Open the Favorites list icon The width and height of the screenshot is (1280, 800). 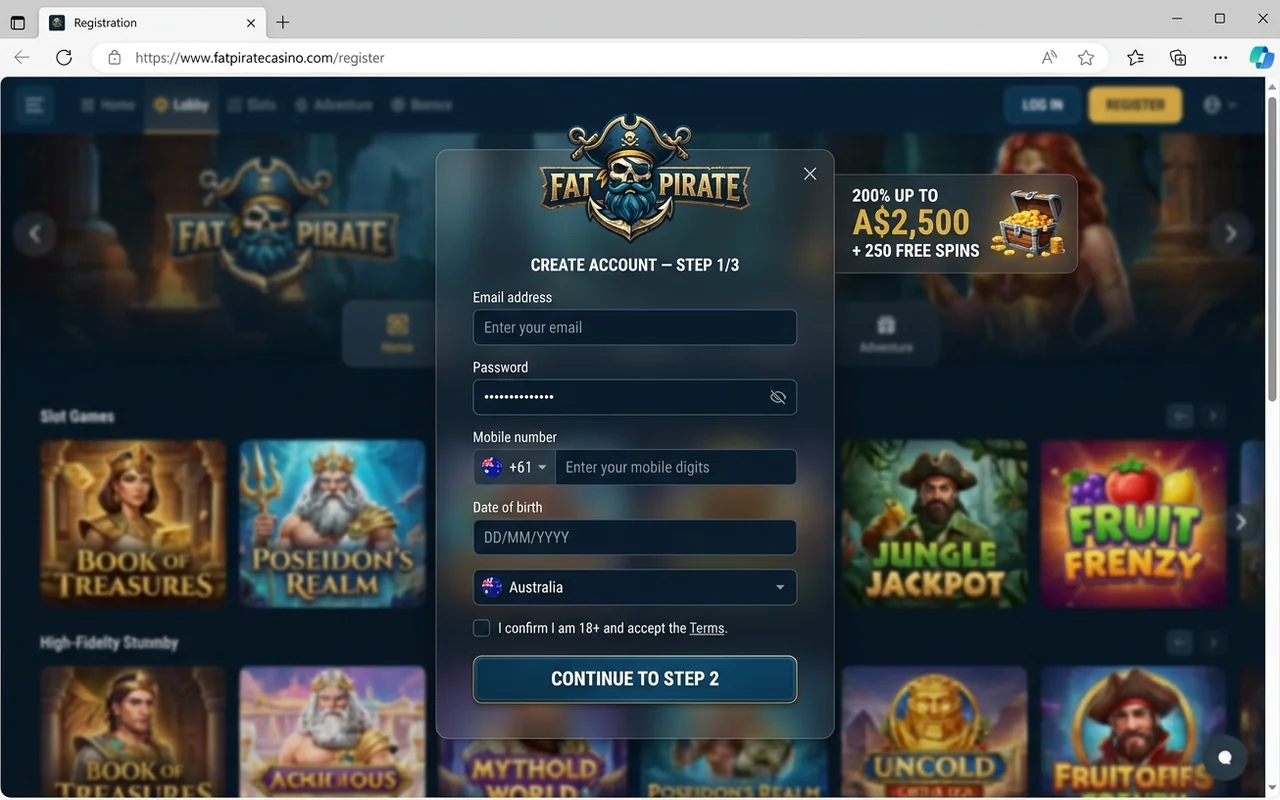1135,58
